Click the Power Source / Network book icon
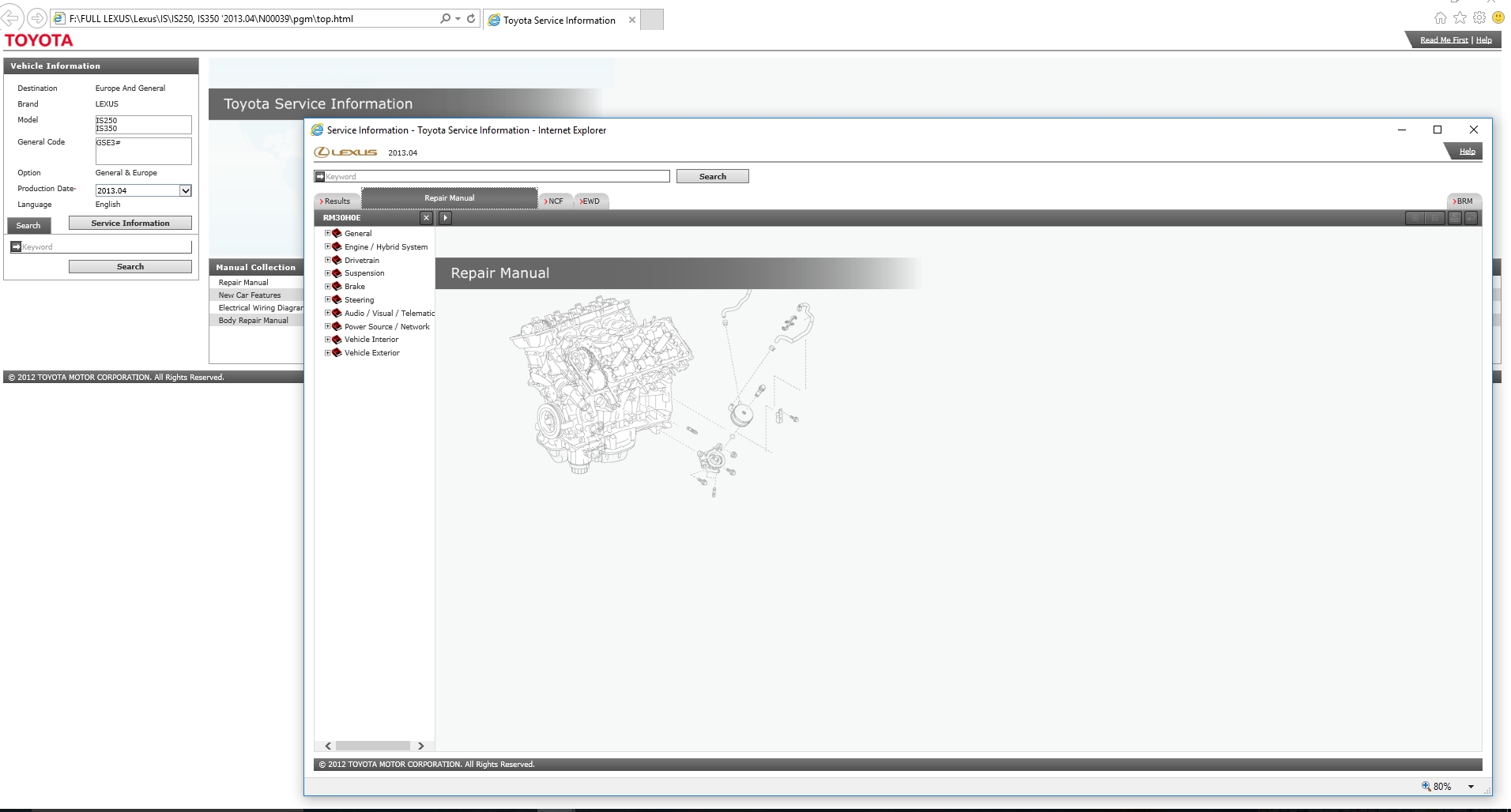This screenshot has height=812, width=1511. tap(337, 326)
